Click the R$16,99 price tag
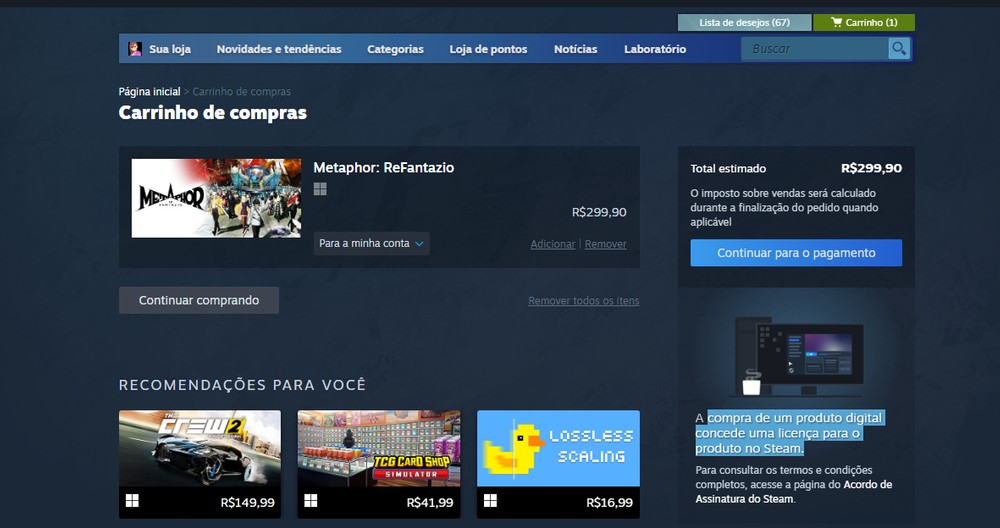 pos(610,502)
